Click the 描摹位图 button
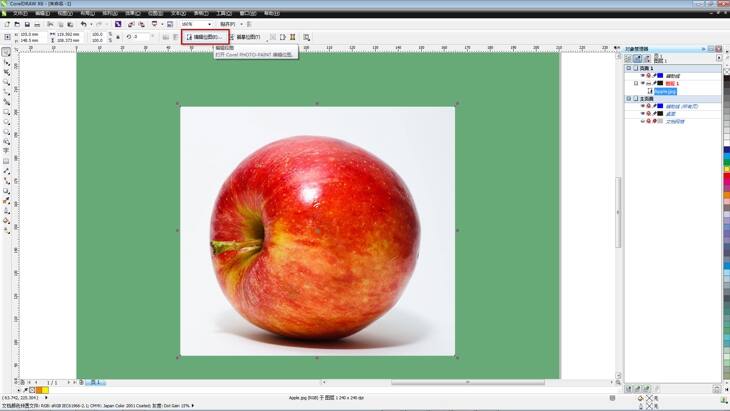This screenshot has height=411, width=730. click(247, 37)
